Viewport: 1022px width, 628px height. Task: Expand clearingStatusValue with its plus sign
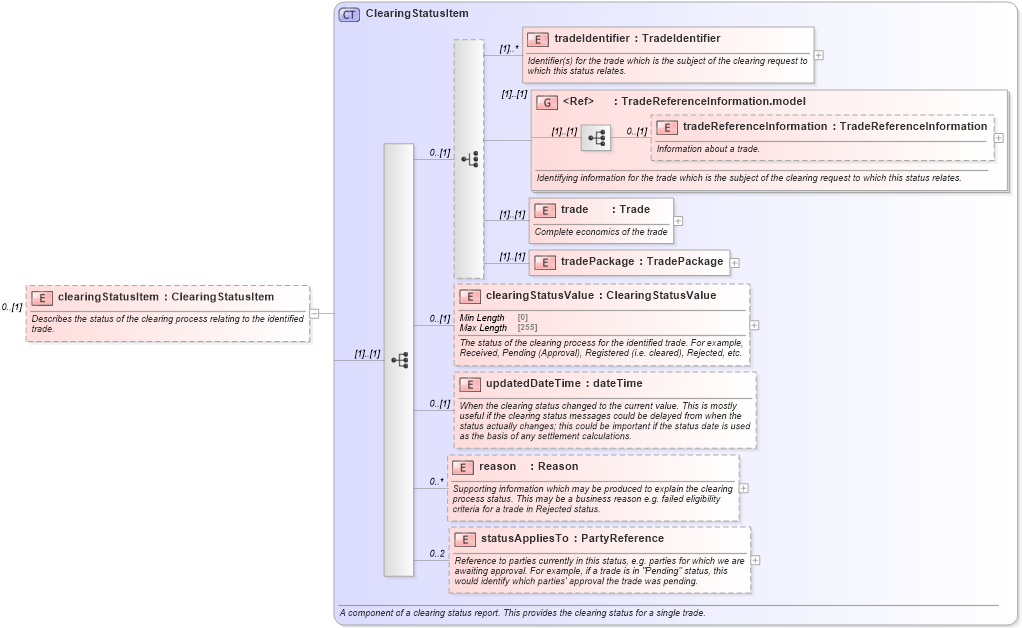pos(754,324)
